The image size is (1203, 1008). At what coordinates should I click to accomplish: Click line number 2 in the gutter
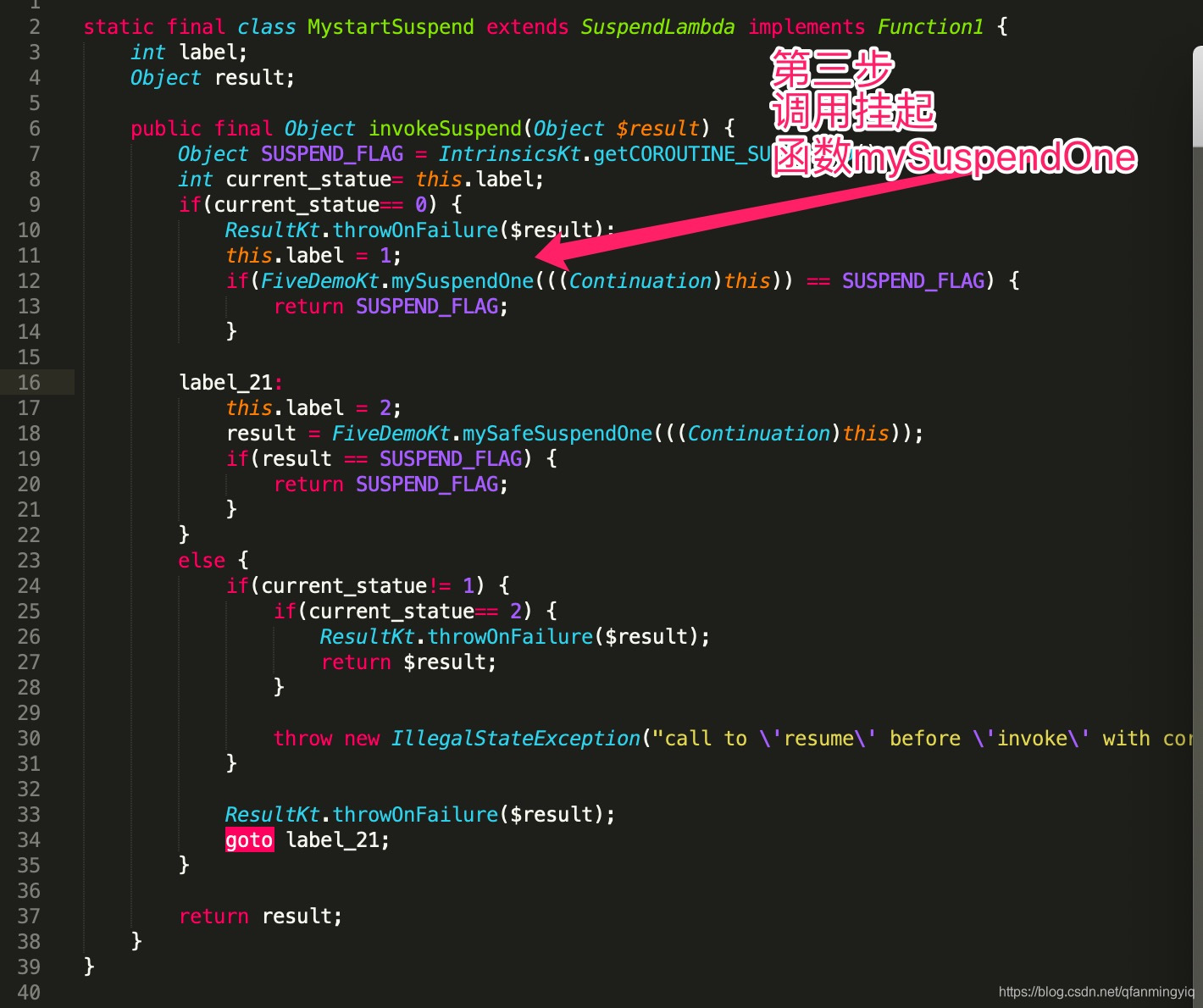(35, 27)
